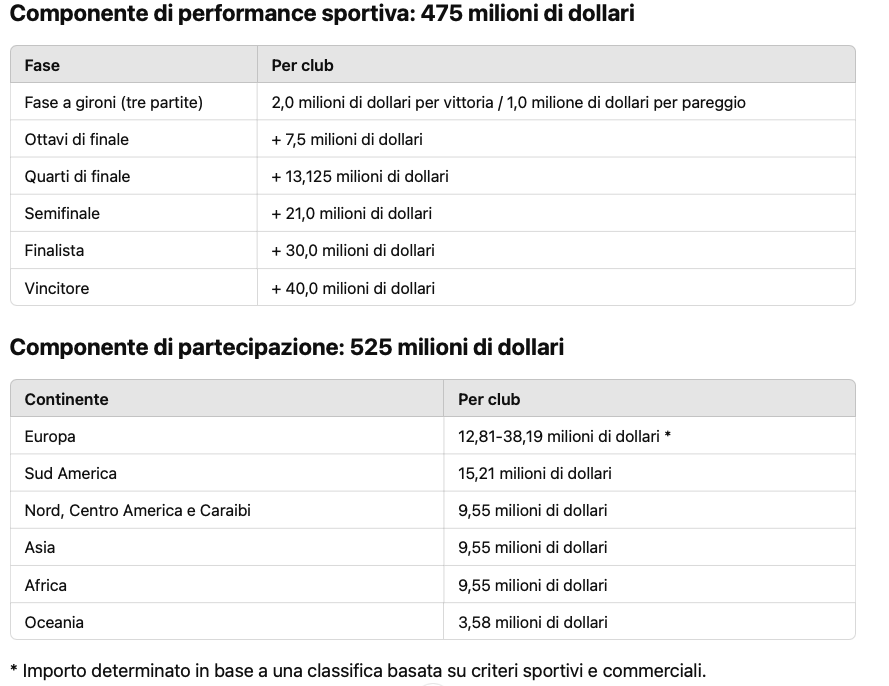Select the 'Vincitore' row label

(57, 288)
